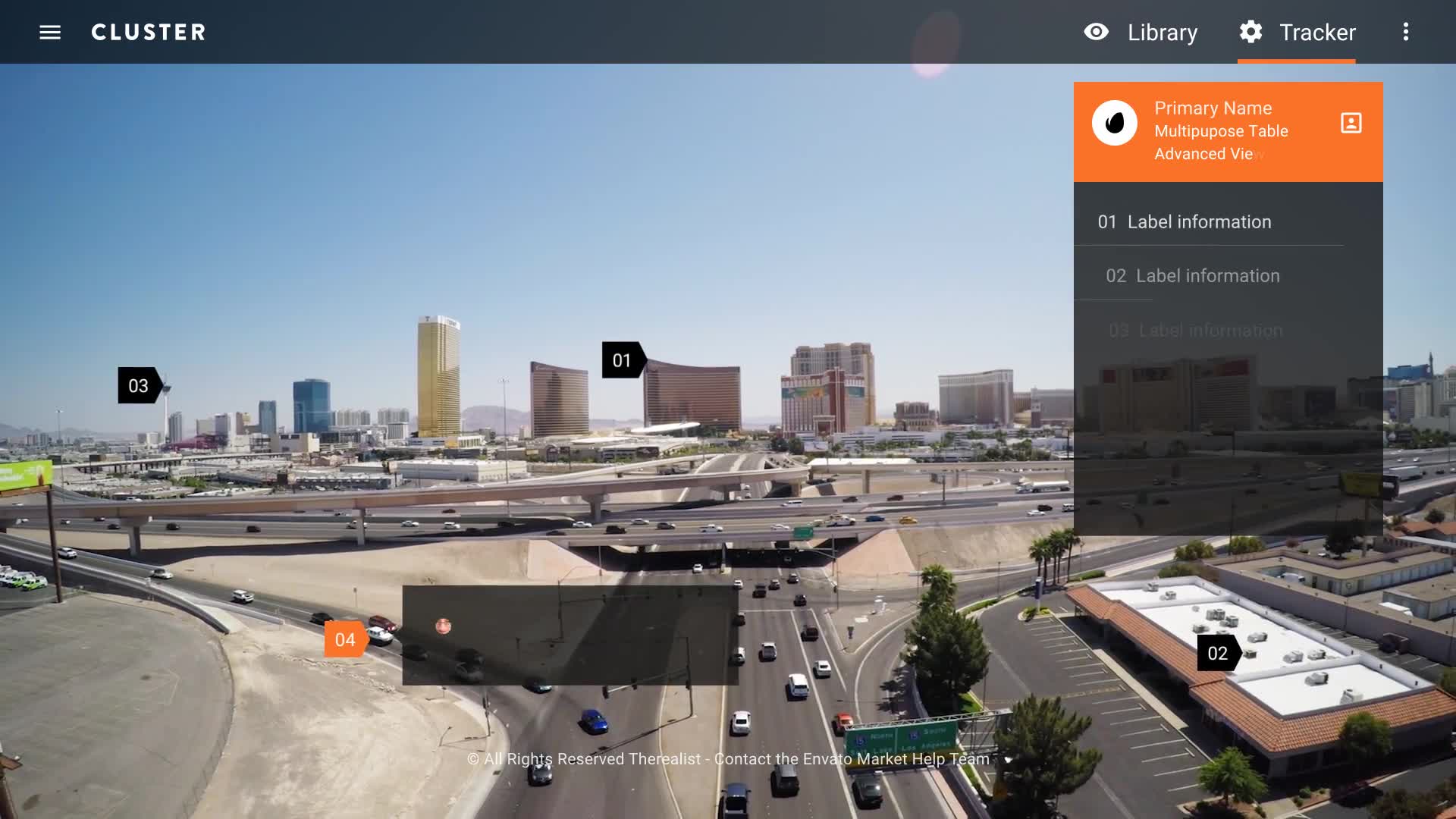Click tracker marker 03
This screenshot has height=819, width=1456.
pyautogui.click(x=140, y=386)
